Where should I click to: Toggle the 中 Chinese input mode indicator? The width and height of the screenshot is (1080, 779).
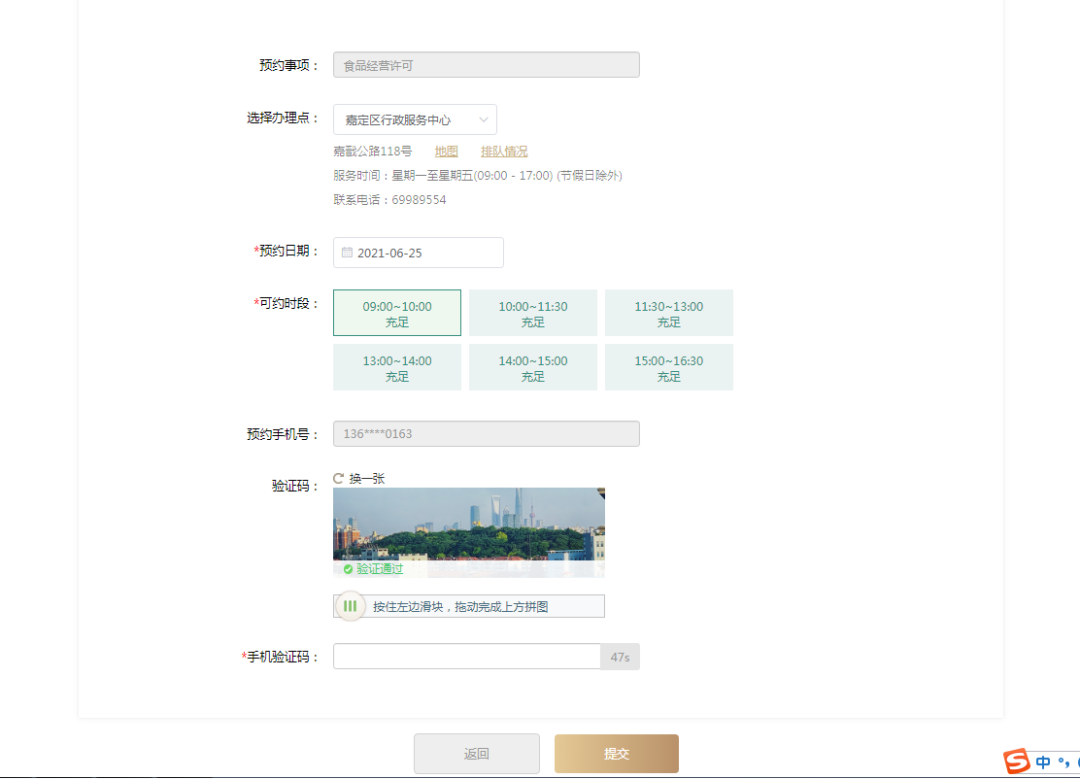click(x=1044, y=762)
